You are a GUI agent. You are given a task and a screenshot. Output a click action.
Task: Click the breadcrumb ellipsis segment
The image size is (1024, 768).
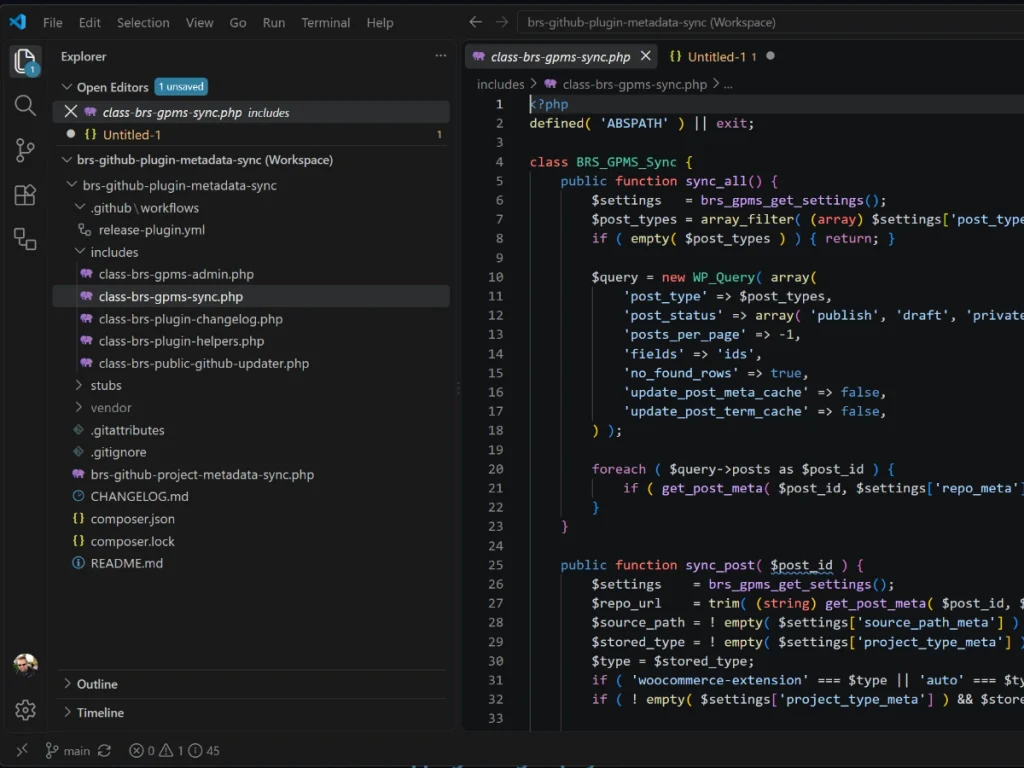(x=728, y=84)
